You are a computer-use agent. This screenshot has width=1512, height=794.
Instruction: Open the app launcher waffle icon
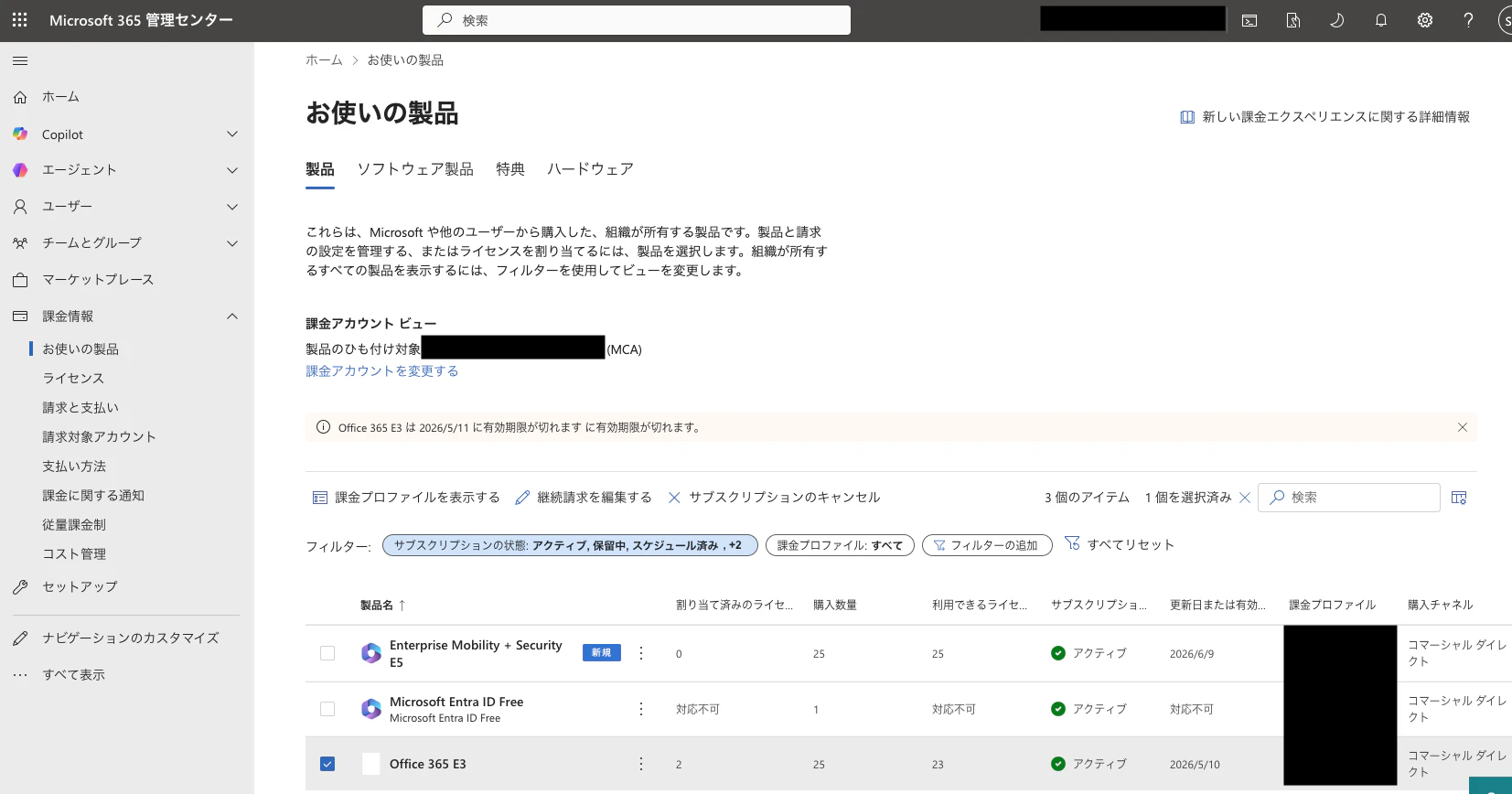pyautogui.click(x=20, y=20)
